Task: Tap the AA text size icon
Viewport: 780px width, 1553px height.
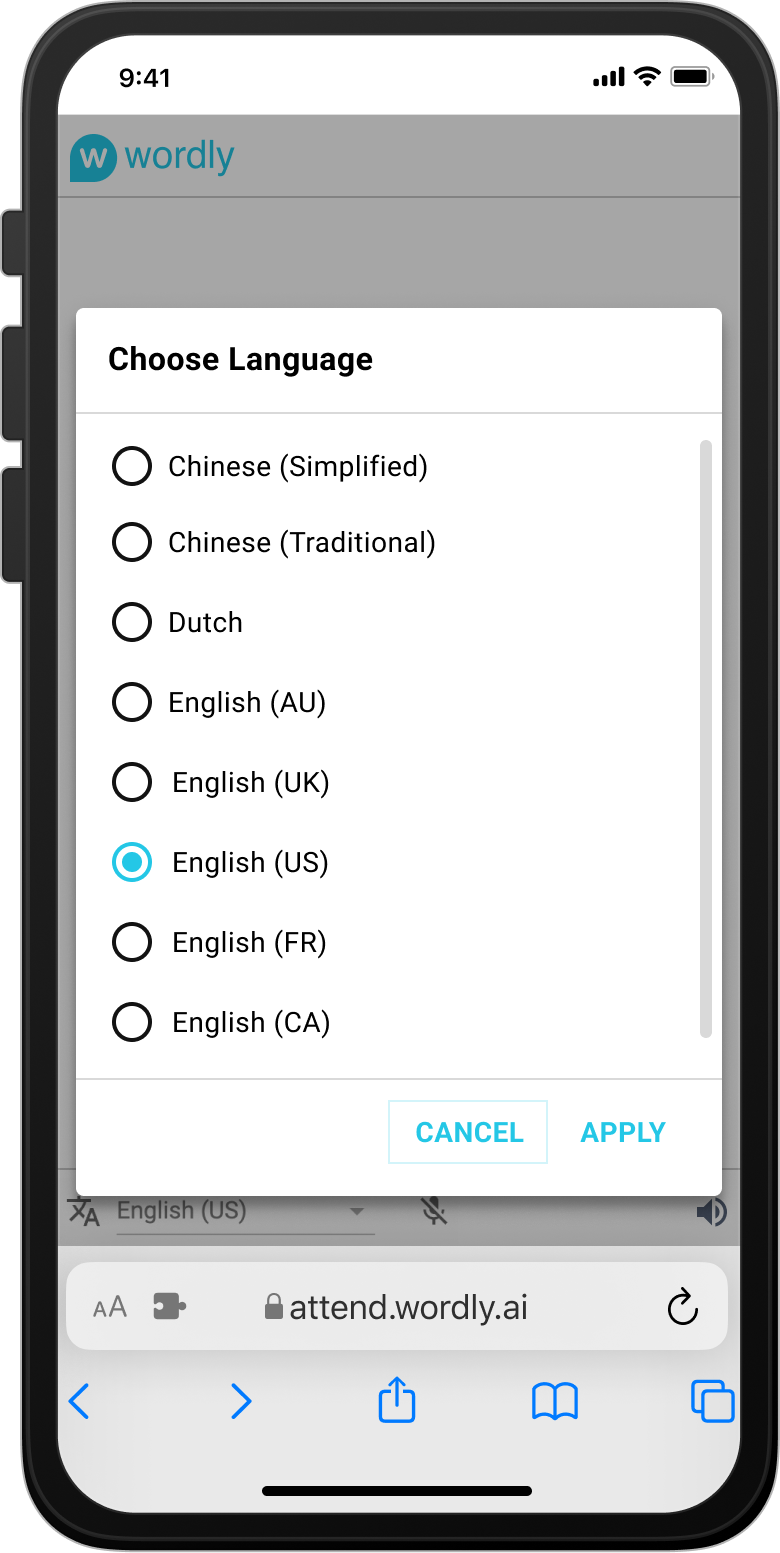Action: (112, 1305)
